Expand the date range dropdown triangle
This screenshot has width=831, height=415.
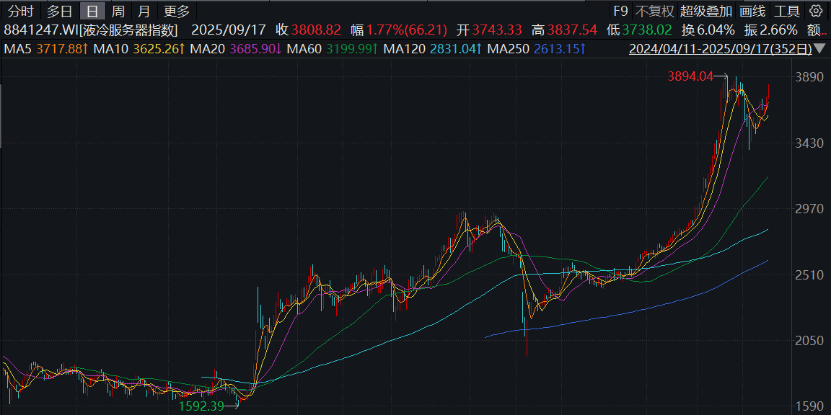pyautogui.click(x=822, y=50)
